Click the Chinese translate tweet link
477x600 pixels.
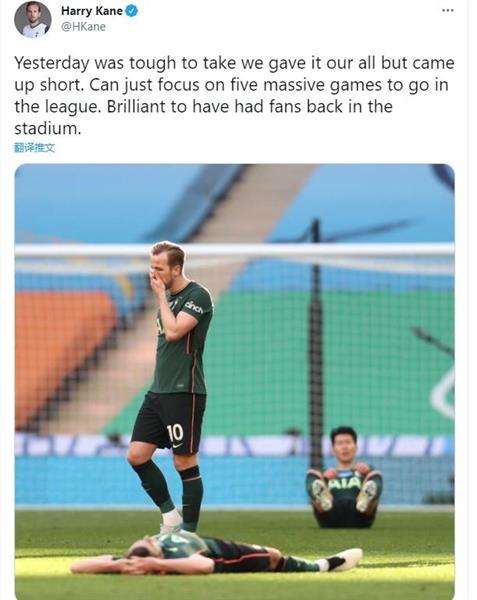click(34, 147)
